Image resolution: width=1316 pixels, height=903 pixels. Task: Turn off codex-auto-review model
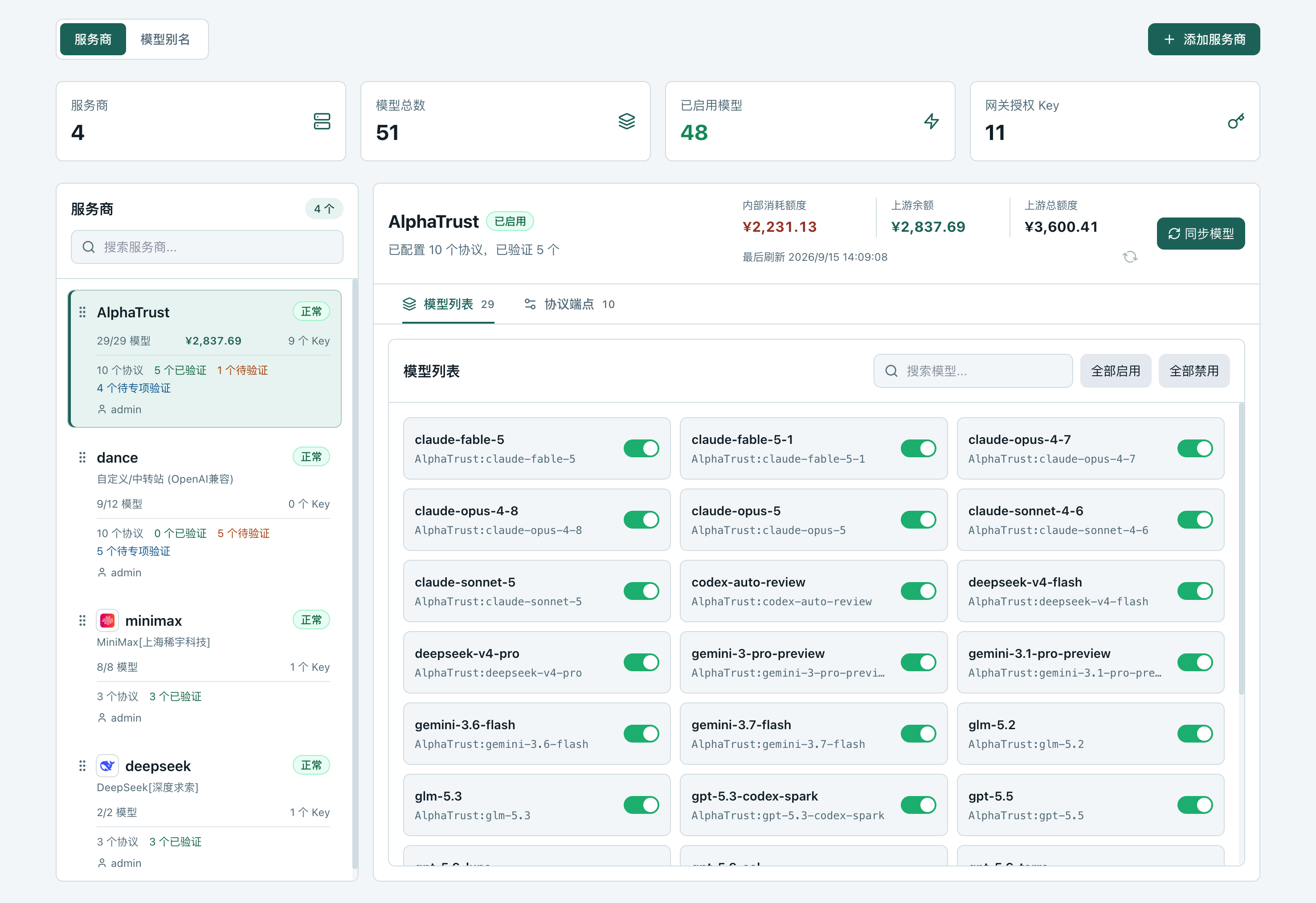coord(919,591)
